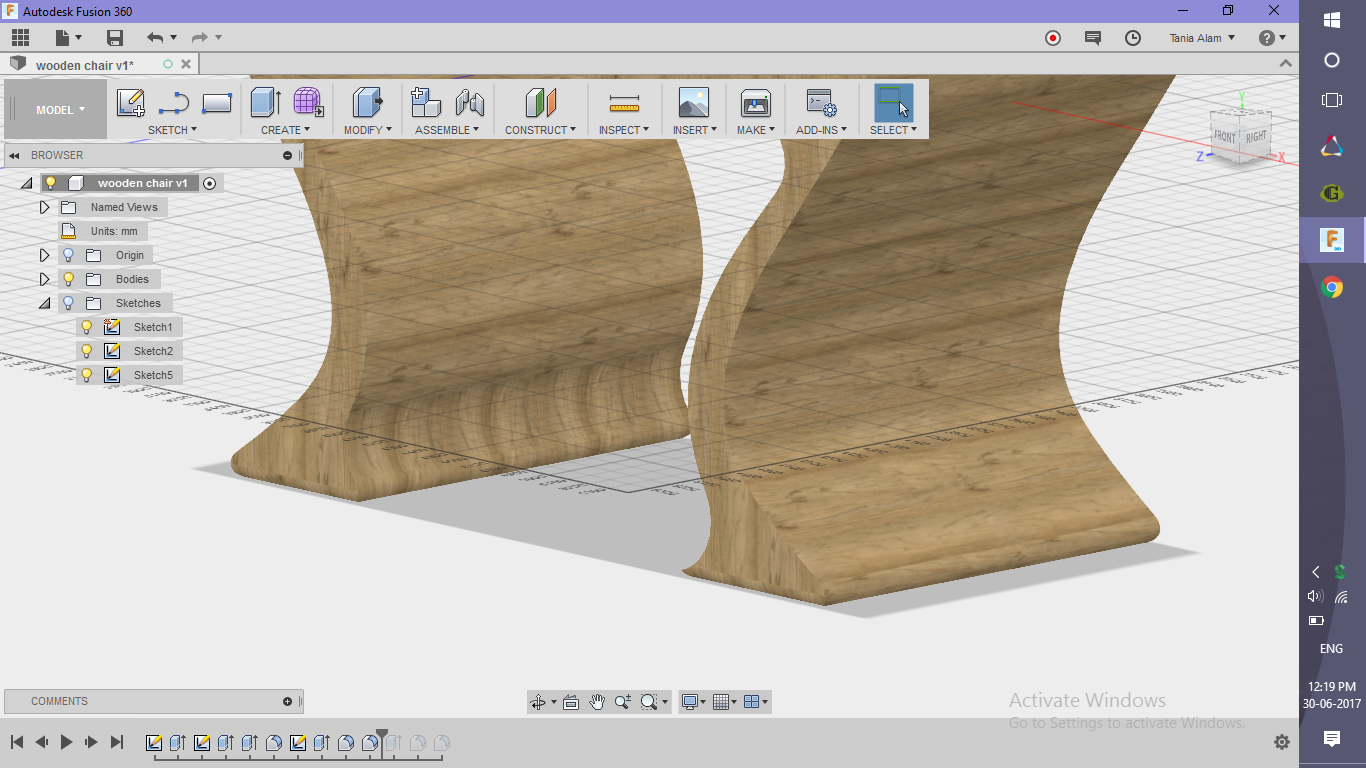1366x768 pixels.
Task: Open the CONSTRUCT menu
Action: click(540, 130)
